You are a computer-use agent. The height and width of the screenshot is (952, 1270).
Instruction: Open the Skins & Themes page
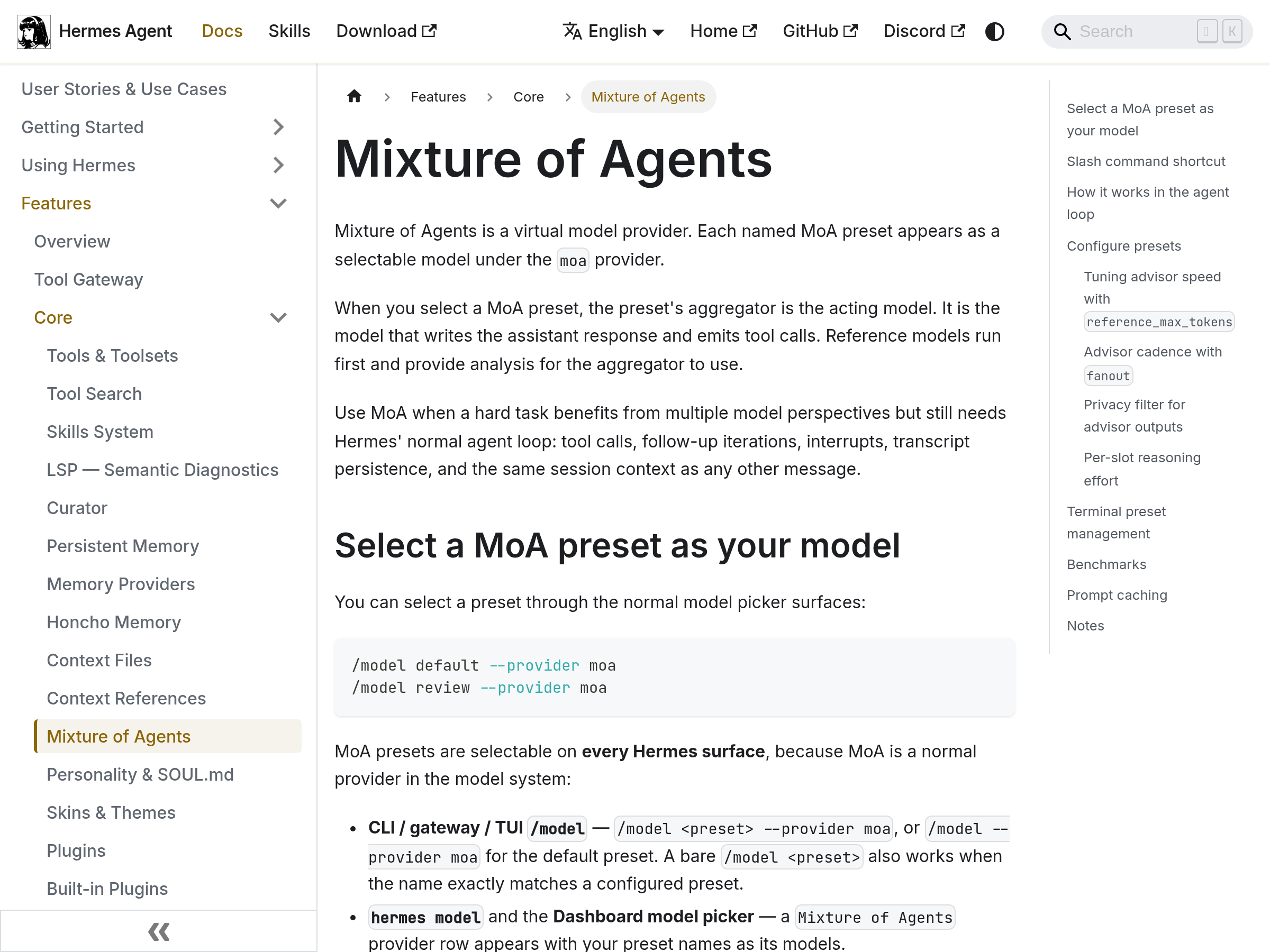tap(111, 812)
